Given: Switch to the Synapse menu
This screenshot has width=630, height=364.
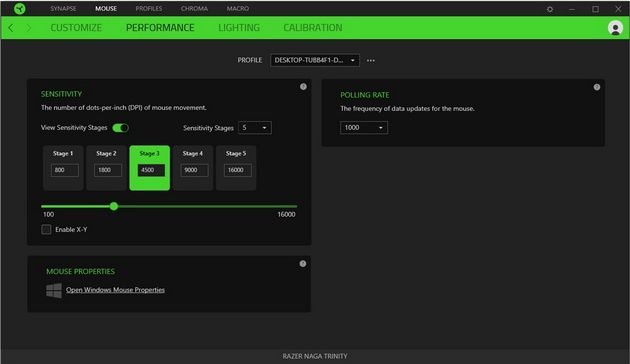Looking at the screenshot, I should click(x=63, y=8).
